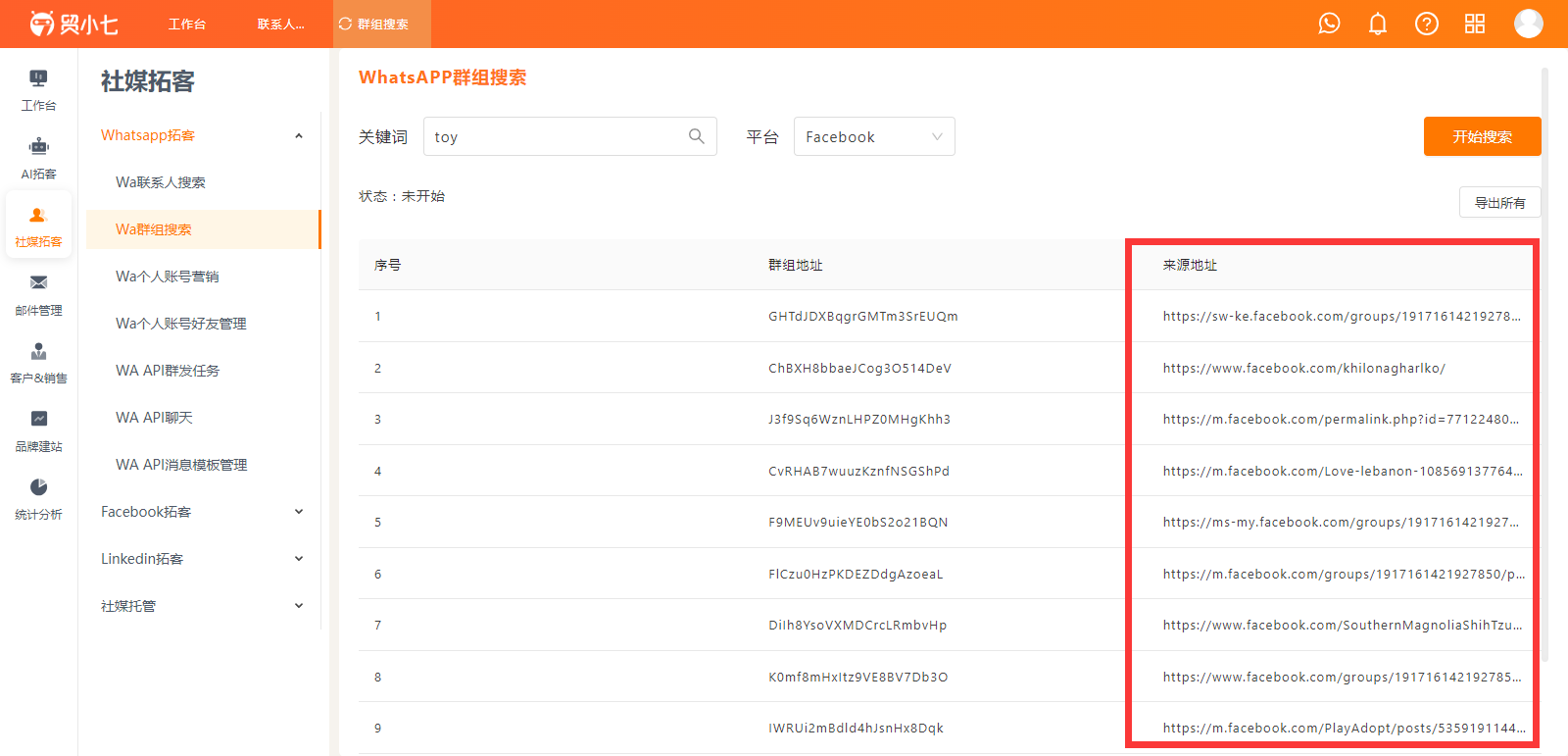Open 统计分析 in the left sidebar
The height and width of the screenshot is (756, 1568).
click(38, 499)
